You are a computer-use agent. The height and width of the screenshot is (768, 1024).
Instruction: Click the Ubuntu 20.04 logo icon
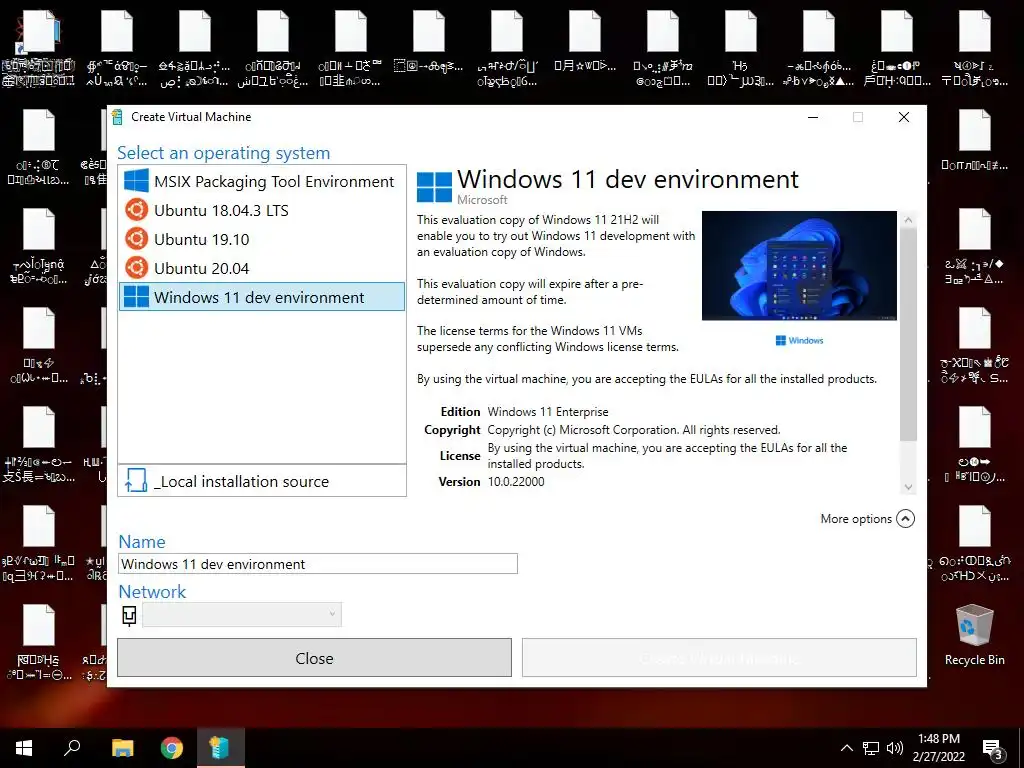coord(136,268)
